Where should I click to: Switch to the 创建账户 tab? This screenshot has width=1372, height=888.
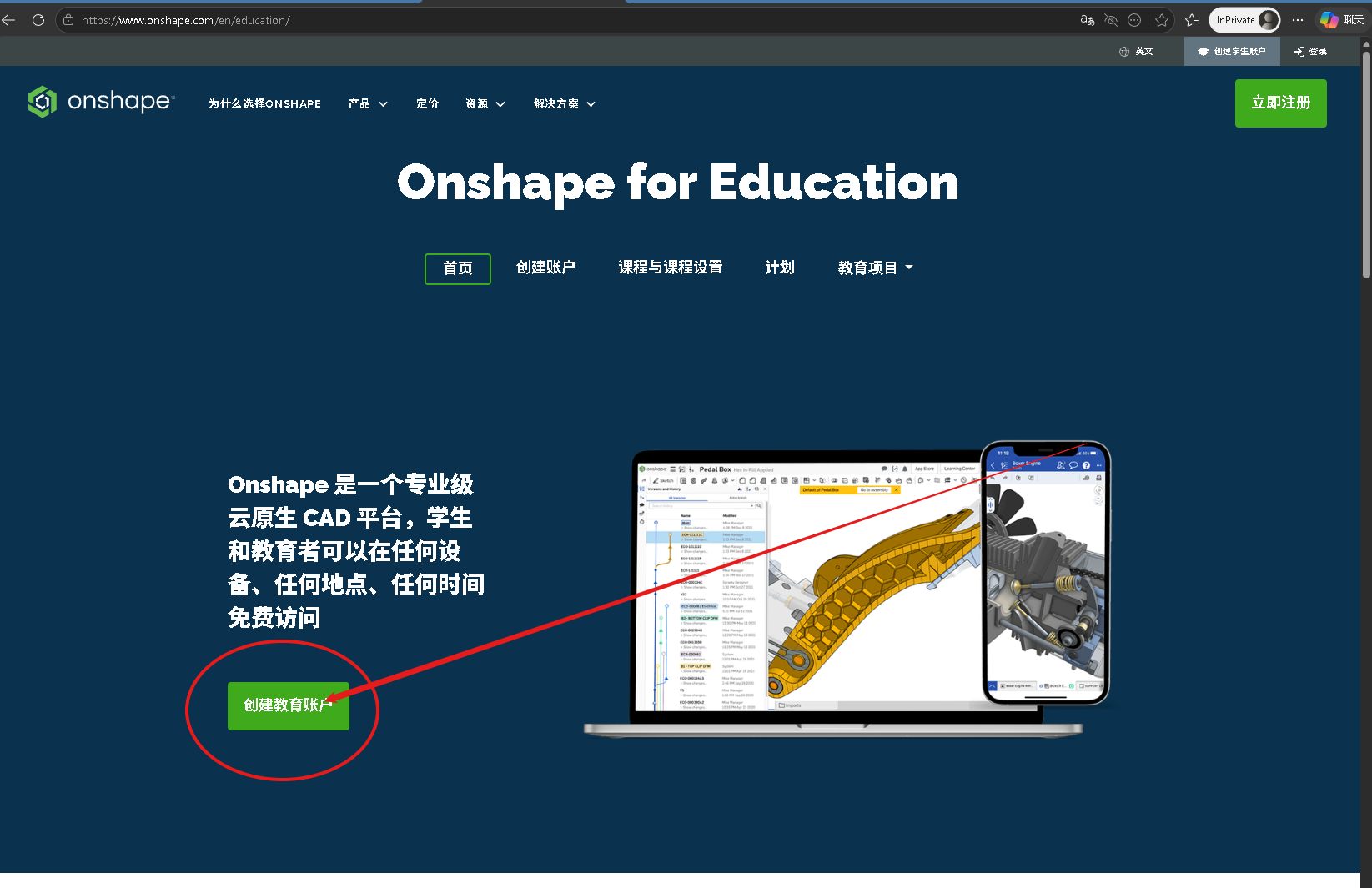point(545,268)
